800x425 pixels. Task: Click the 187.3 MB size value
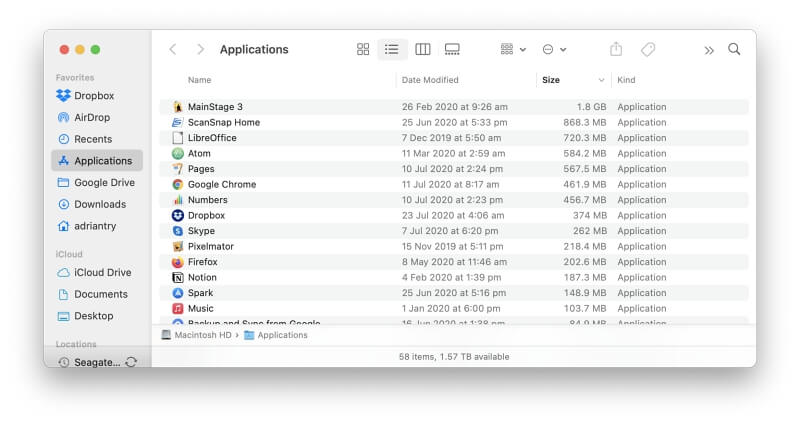click(x=585, y=278)
